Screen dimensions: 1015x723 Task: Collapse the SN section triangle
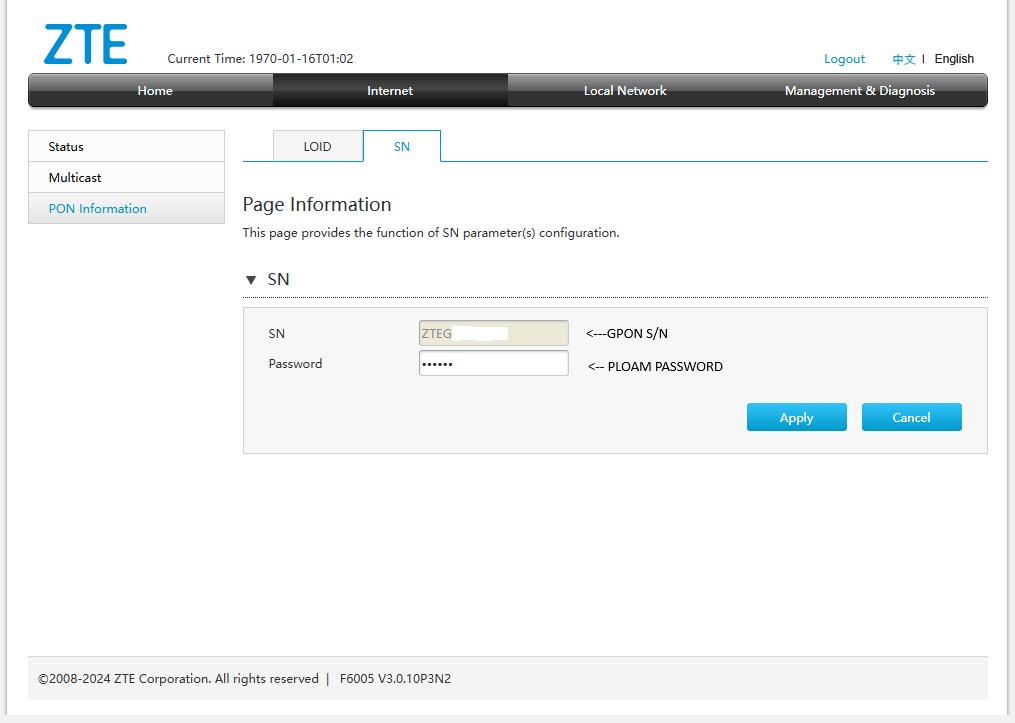(251, 280)
